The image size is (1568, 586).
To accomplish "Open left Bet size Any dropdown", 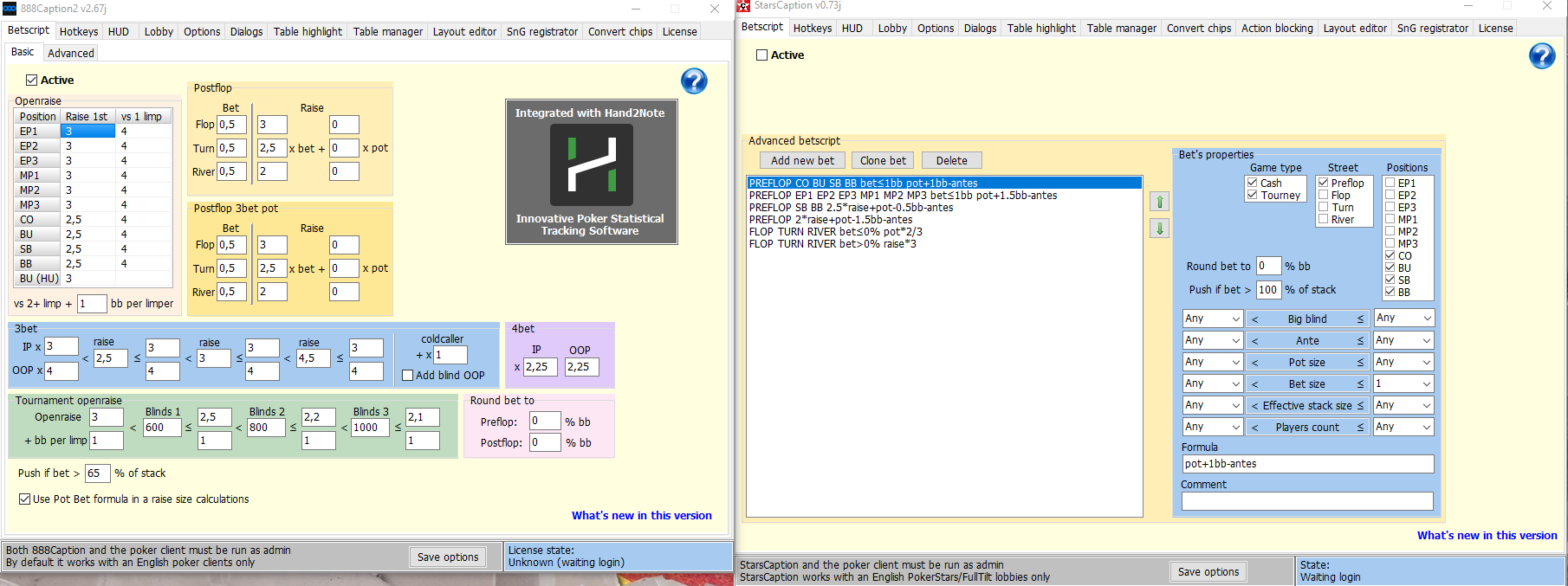I will [1213, 383].
